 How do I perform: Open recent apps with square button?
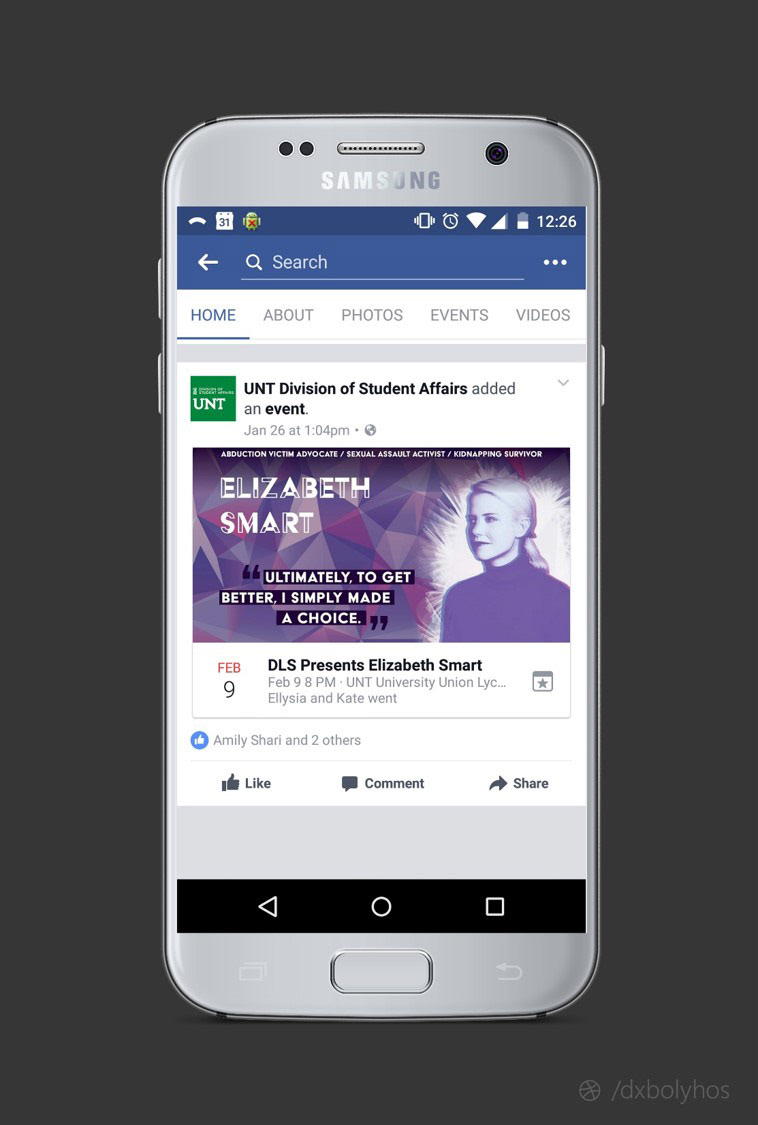pos(495,906)
